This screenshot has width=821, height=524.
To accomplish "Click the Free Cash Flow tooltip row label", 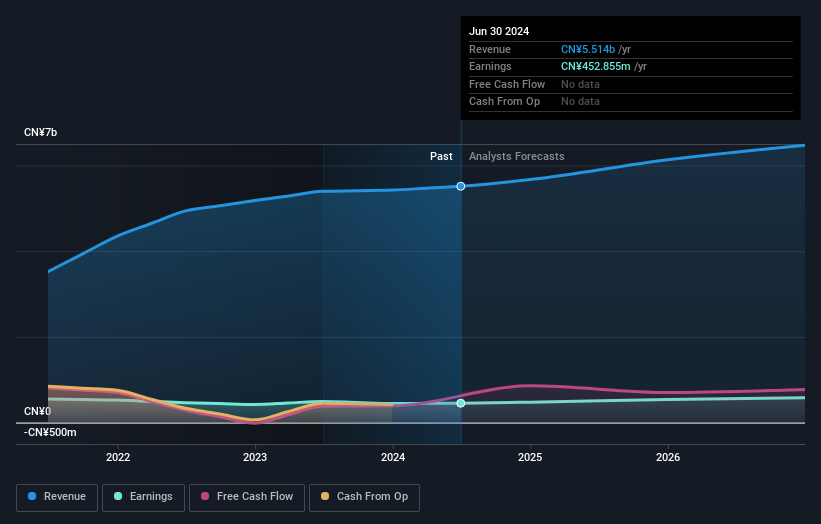I will click(x=507, y=84).
